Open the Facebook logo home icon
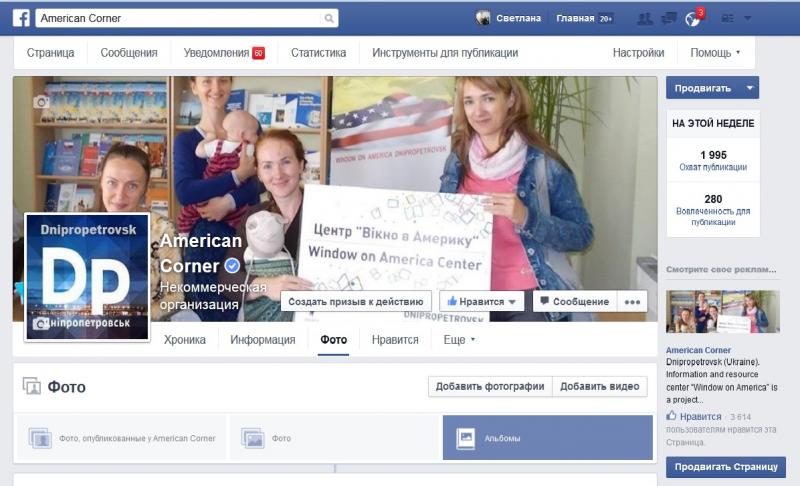Screen dimensions: 800x486 pos(21,18)
